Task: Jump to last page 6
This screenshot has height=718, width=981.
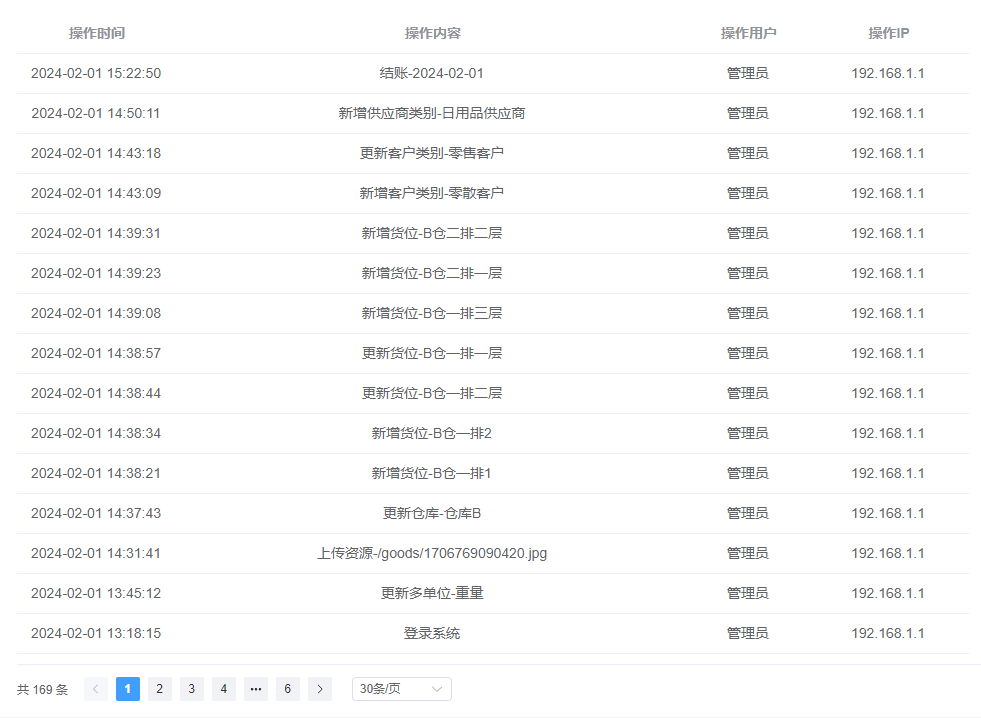Action: 288,689
